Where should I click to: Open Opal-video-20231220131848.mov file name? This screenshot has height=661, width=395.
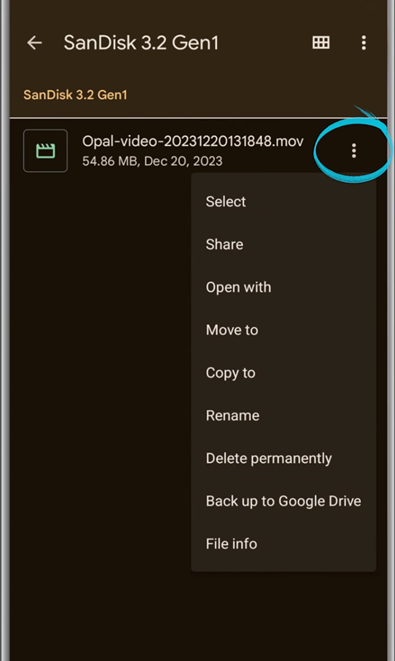tap(193, 141)
